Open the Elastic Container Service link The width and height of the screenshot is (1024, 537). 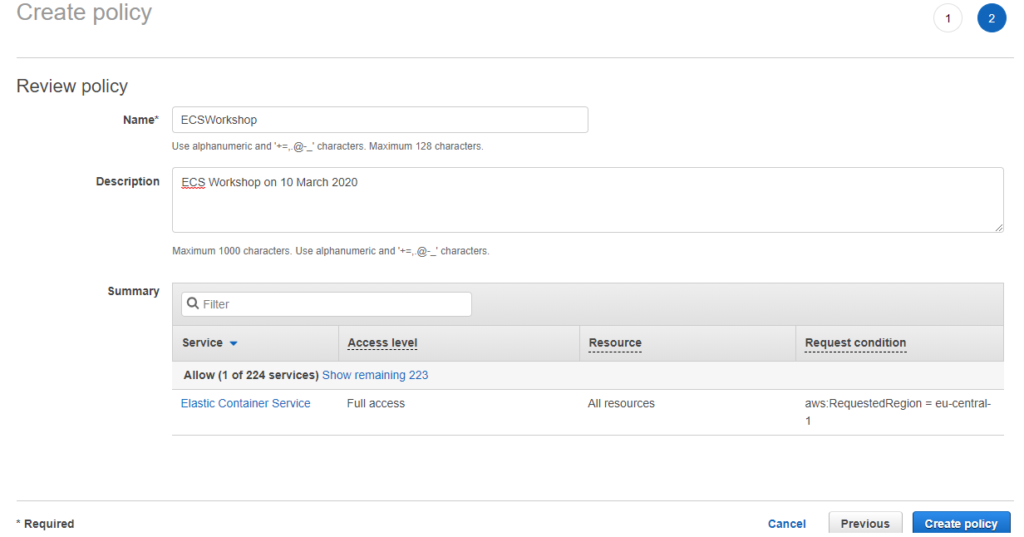tap(245, 404)
